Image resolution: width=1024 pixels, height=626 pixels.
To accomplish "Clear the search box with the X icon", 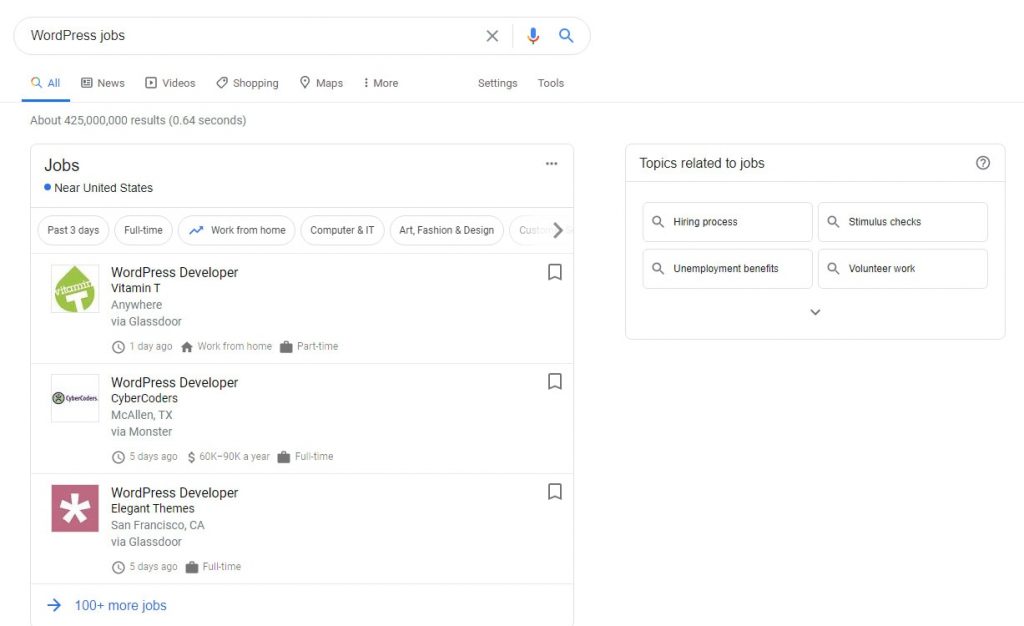I will tap(492, 35).
